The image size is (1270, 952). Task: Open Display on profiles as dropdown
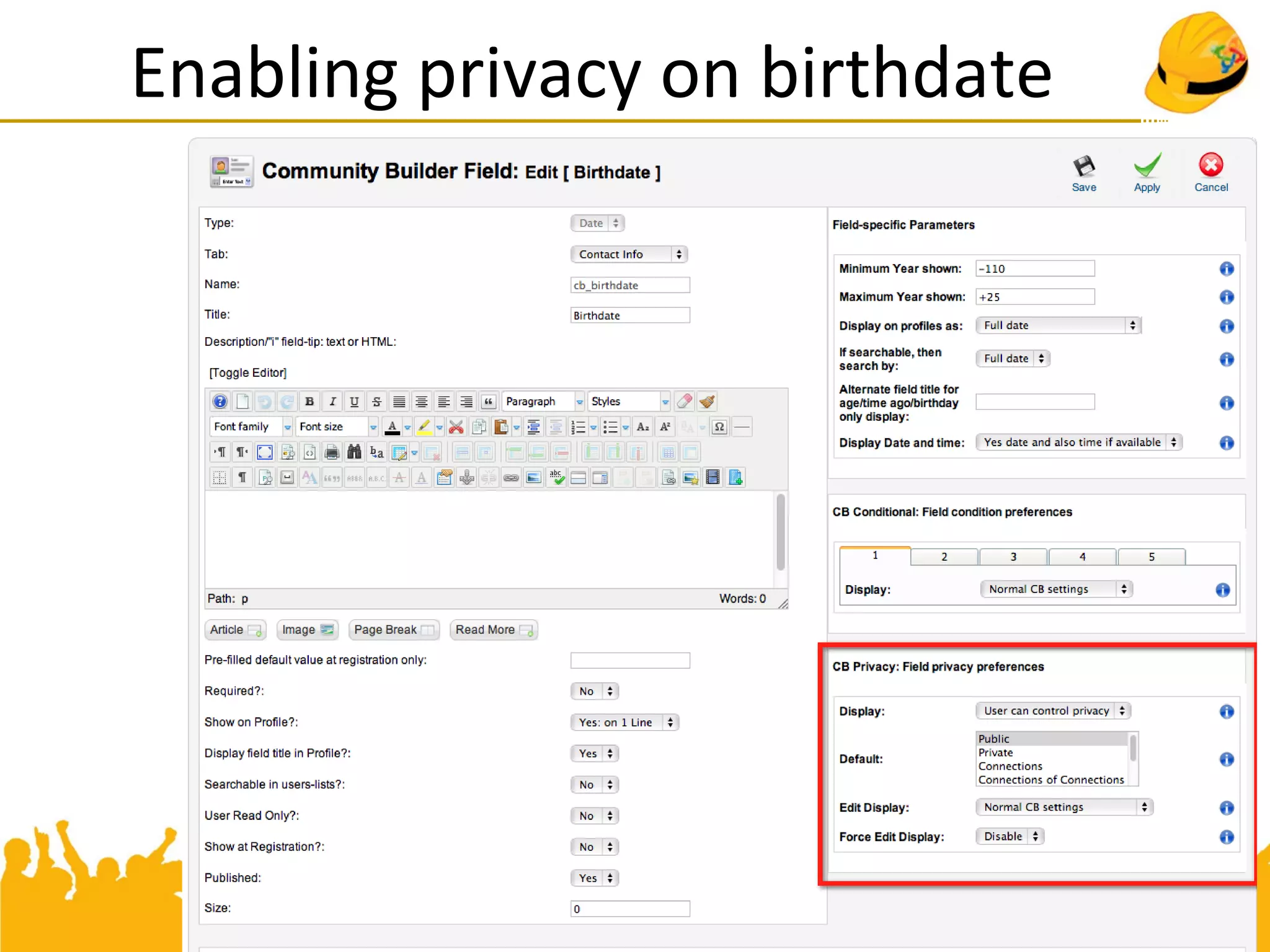[1058, 325]
